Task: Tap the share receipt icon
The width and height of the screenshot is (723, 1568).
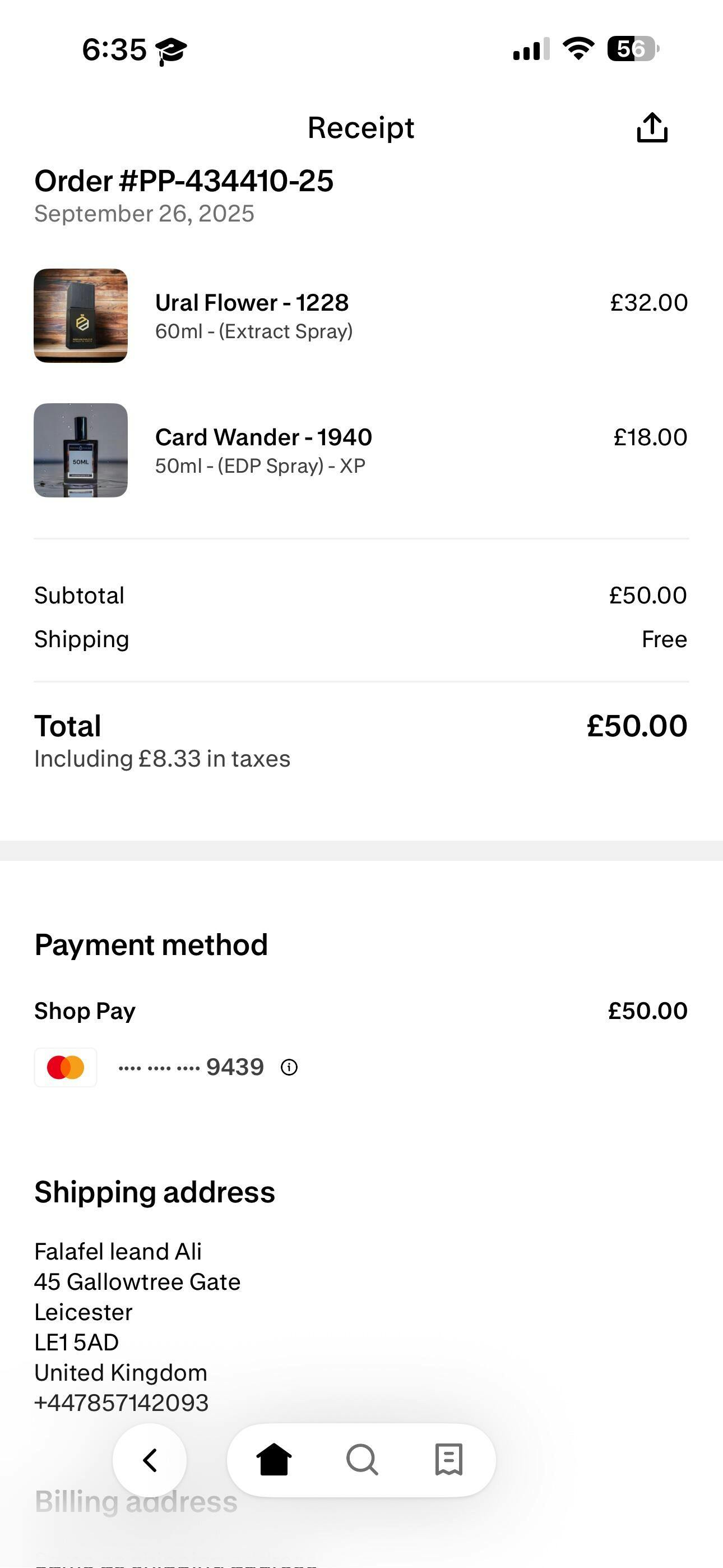Action: coord(652,128)
